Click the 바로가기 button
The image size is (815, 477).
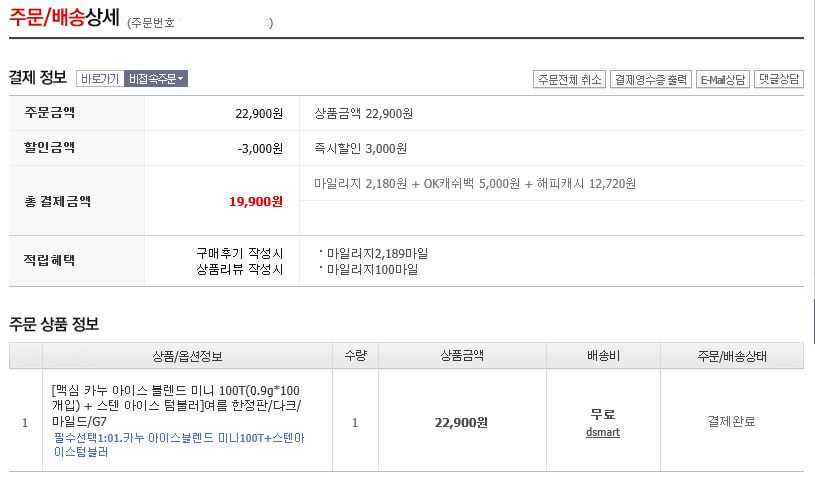pos(99,78)
